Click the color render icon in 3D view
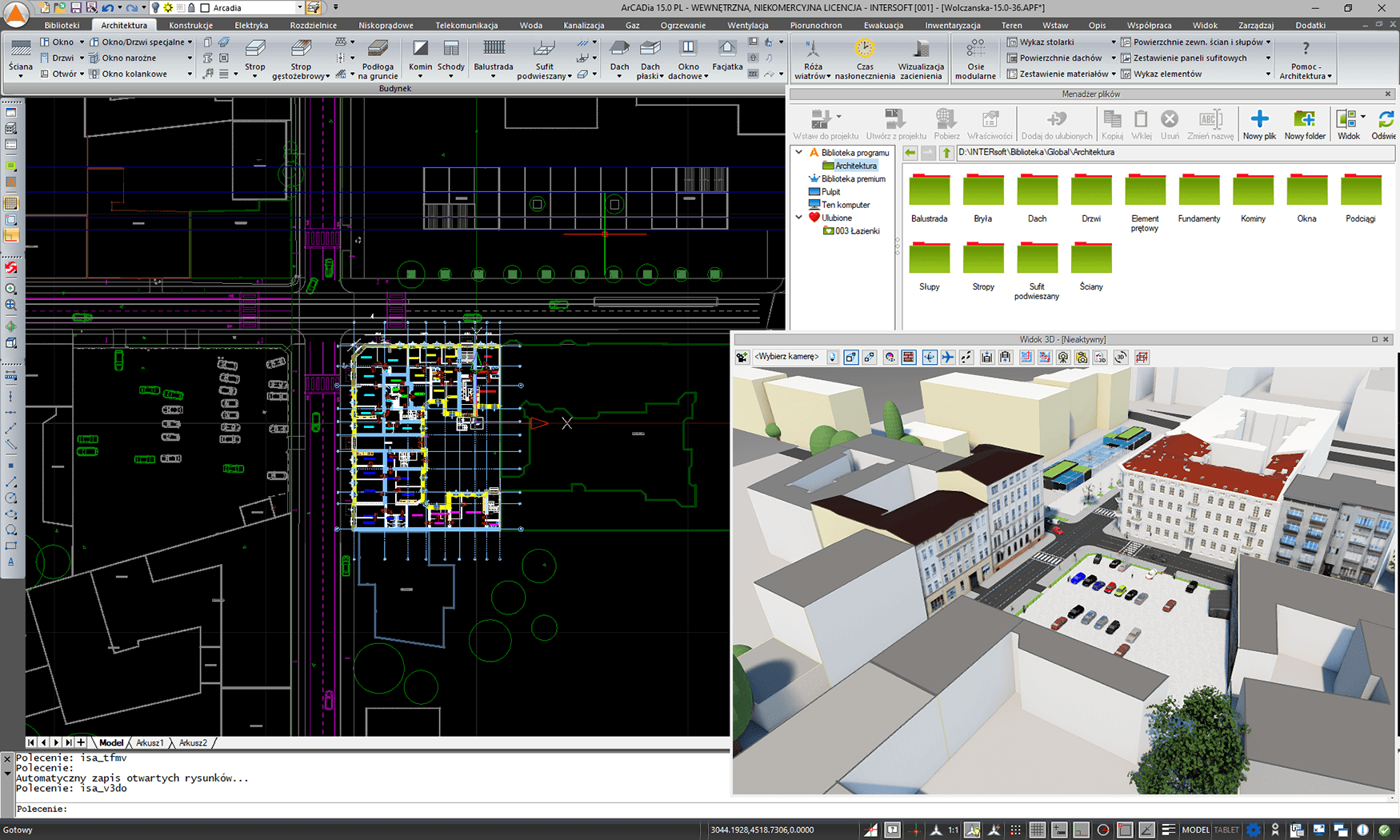Screen dimensions: 1400x840 [x=890, y=358]
